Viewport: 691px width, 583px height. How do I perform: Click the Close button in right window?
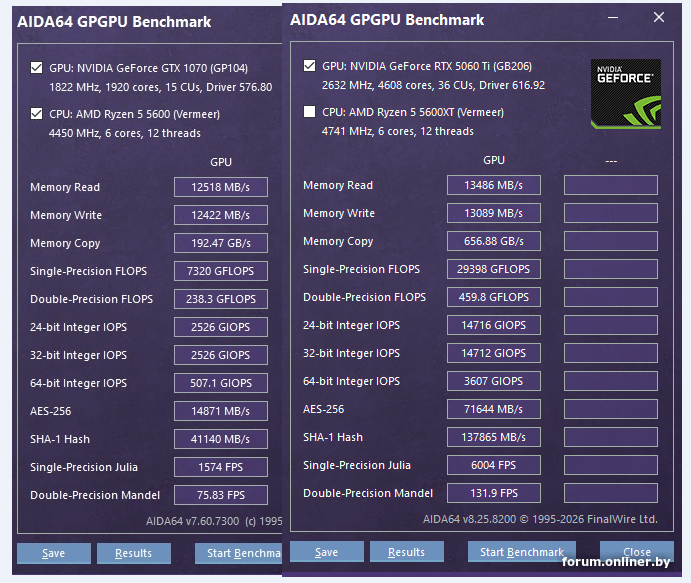637,552
